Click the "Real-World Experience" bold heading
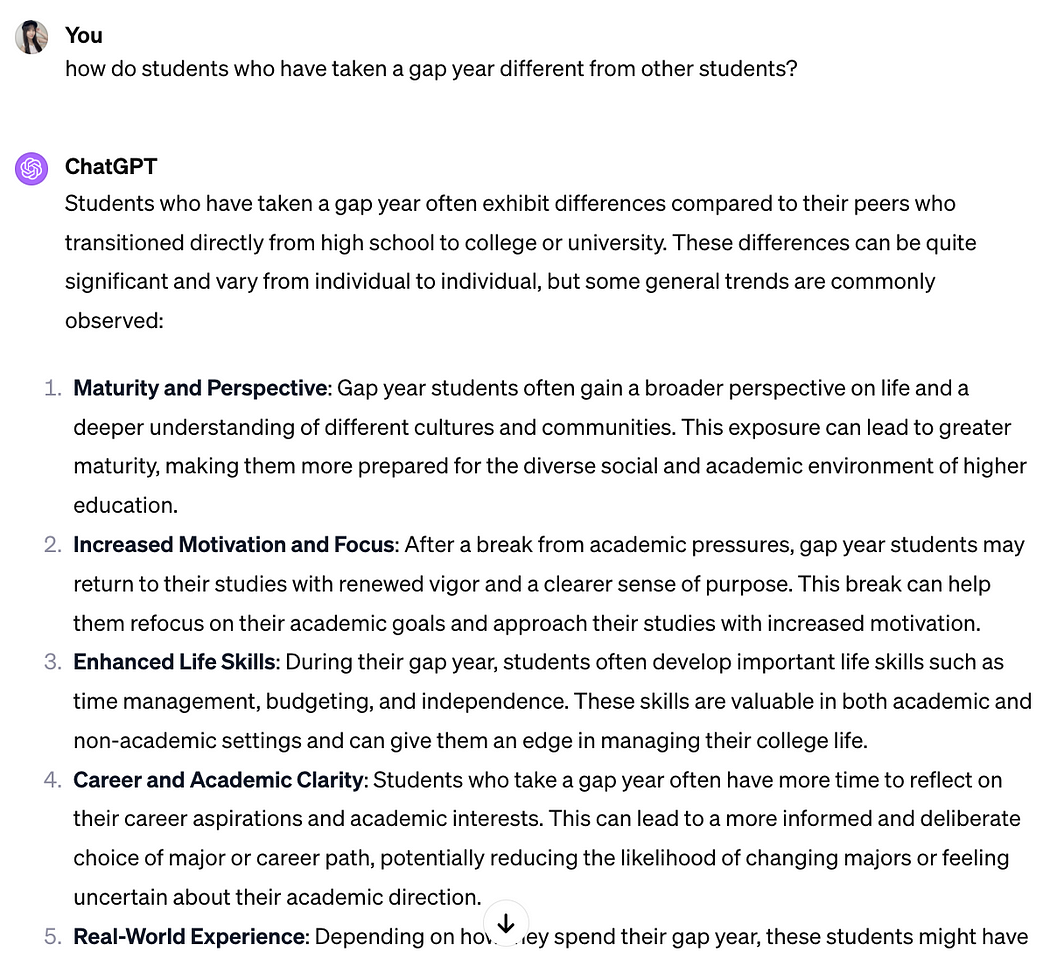This screenshot has height=959, width=1050. (x=189, y=937)
